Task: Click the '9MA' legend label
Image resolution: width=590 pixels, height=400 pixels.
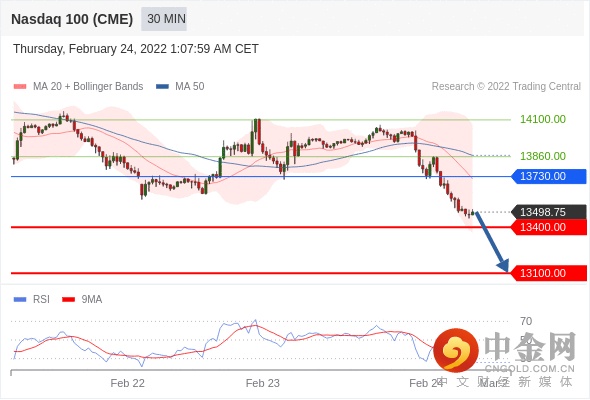Action: pyautogui.click(x=92, y=300)
